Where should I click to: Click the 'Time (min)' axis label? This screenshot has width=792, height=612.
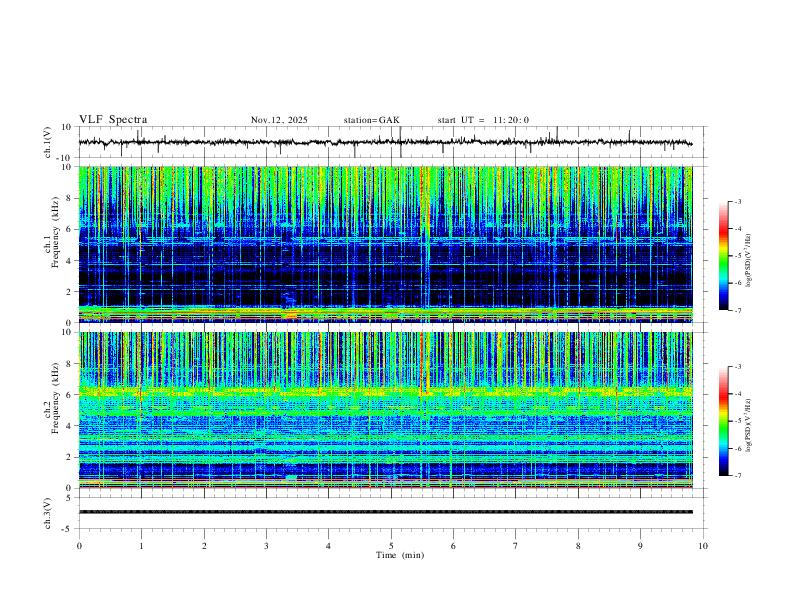[x=400, y=555]
